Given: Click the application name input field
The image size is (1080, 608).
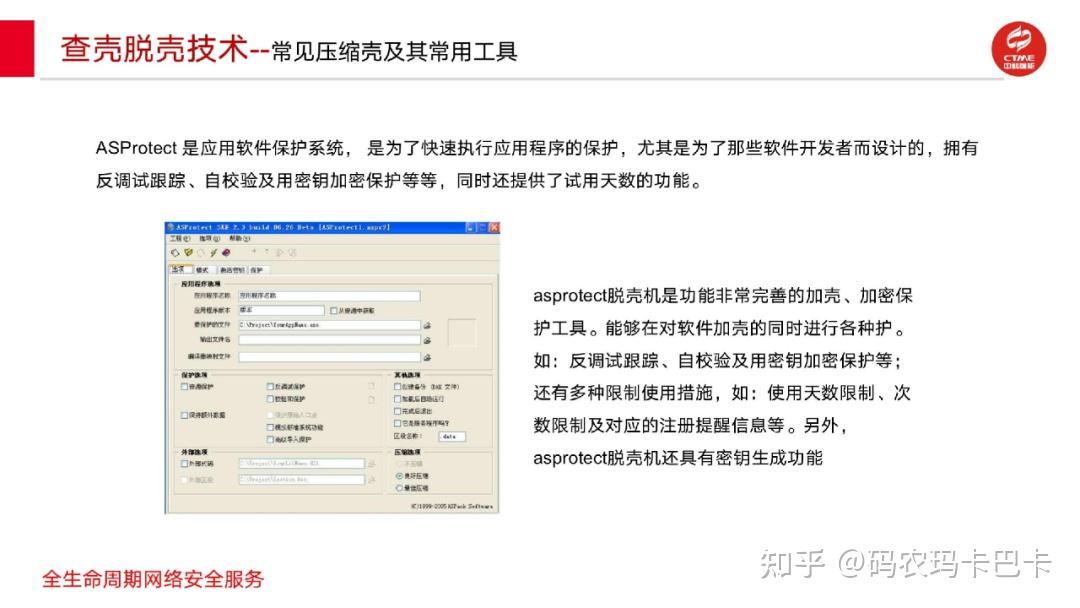Looking at the screenshot, I should (329, 295).
